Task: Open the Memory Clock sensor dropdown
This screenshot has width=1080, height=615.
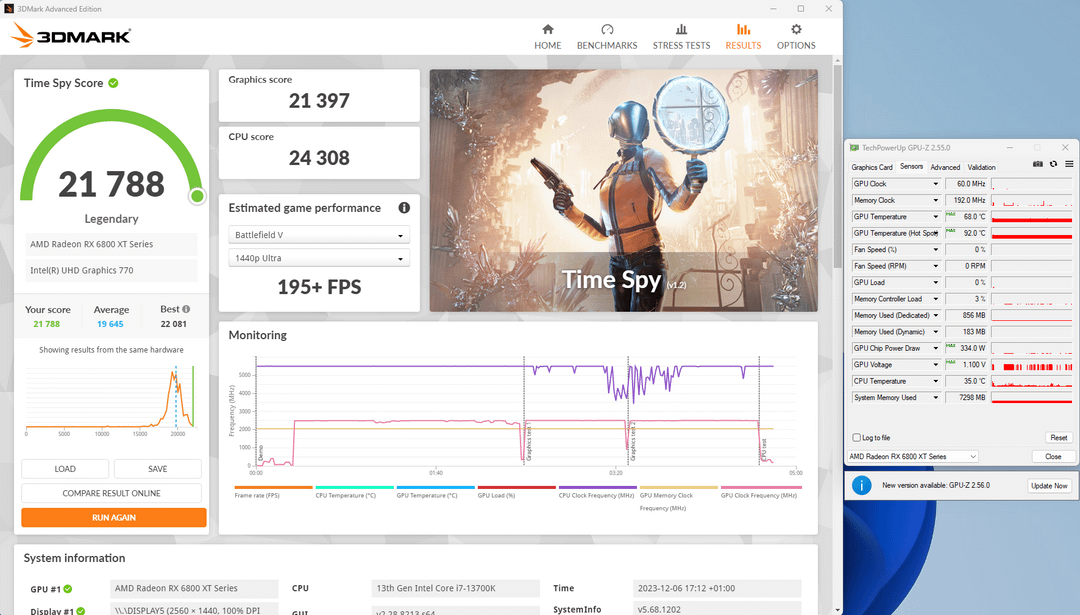Action: [x=935, y=200]
